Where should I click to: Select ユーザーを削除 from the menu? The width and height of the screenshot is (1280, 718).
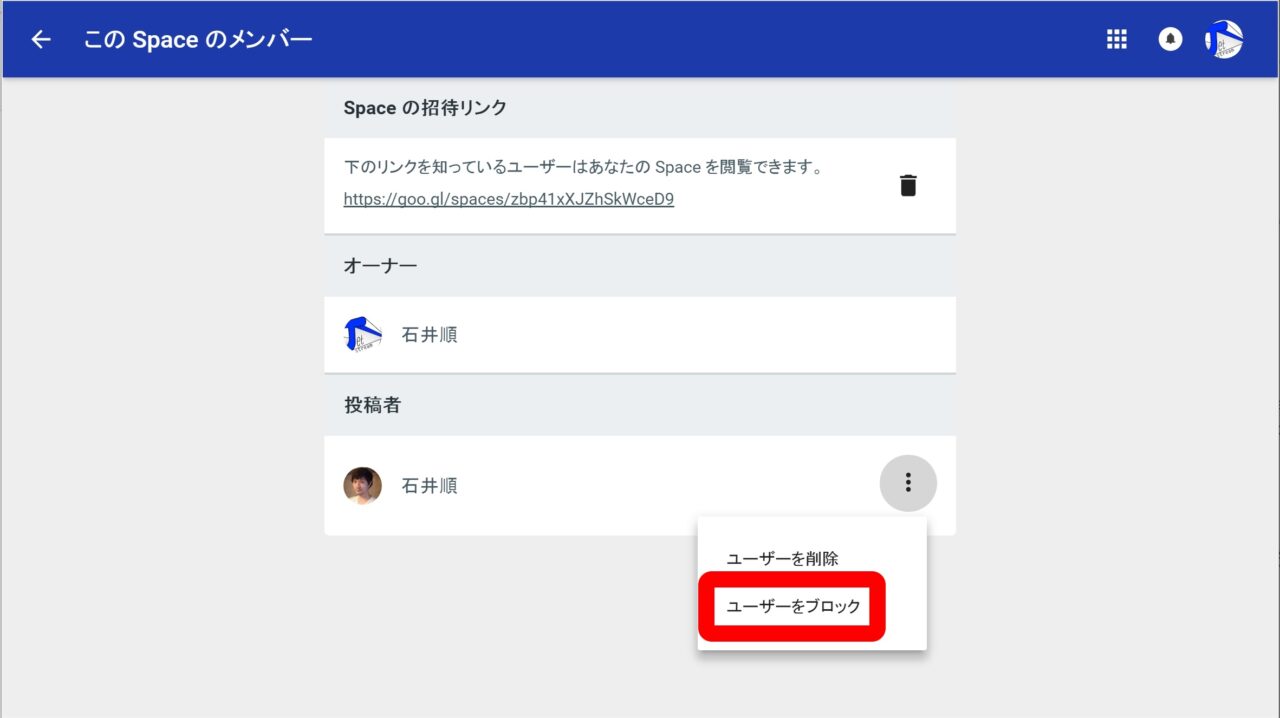pyautogui.click(x=782, y=559)
